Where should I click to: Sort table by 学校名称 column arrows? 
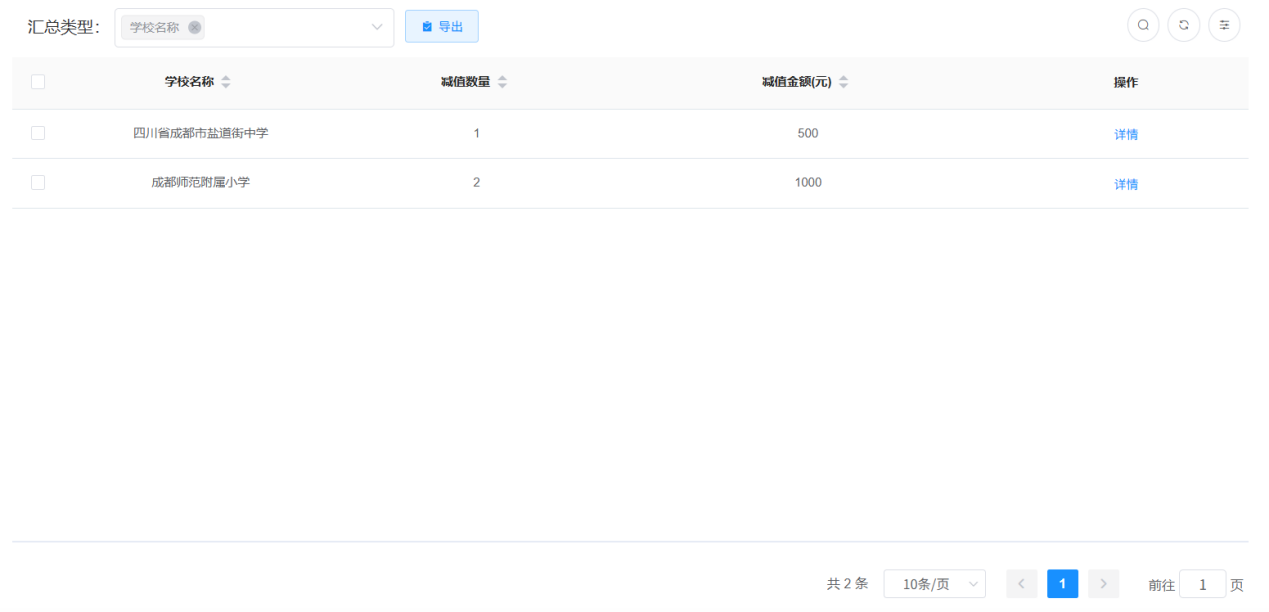click(226, 82)
